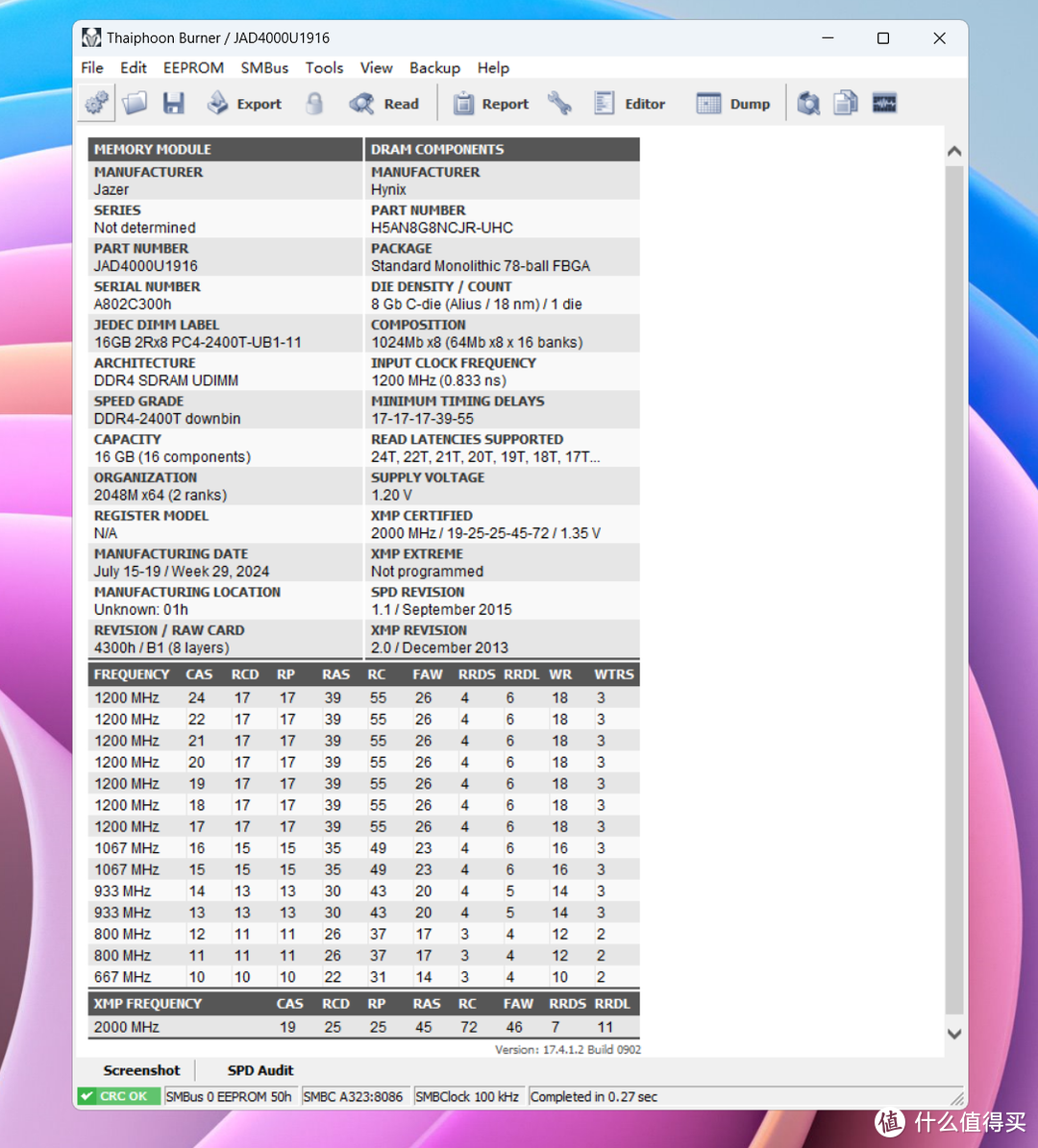This screenshot has width=1038, height=1148.
Task: Open the Editor toolbar button
Action: [630, 103]
